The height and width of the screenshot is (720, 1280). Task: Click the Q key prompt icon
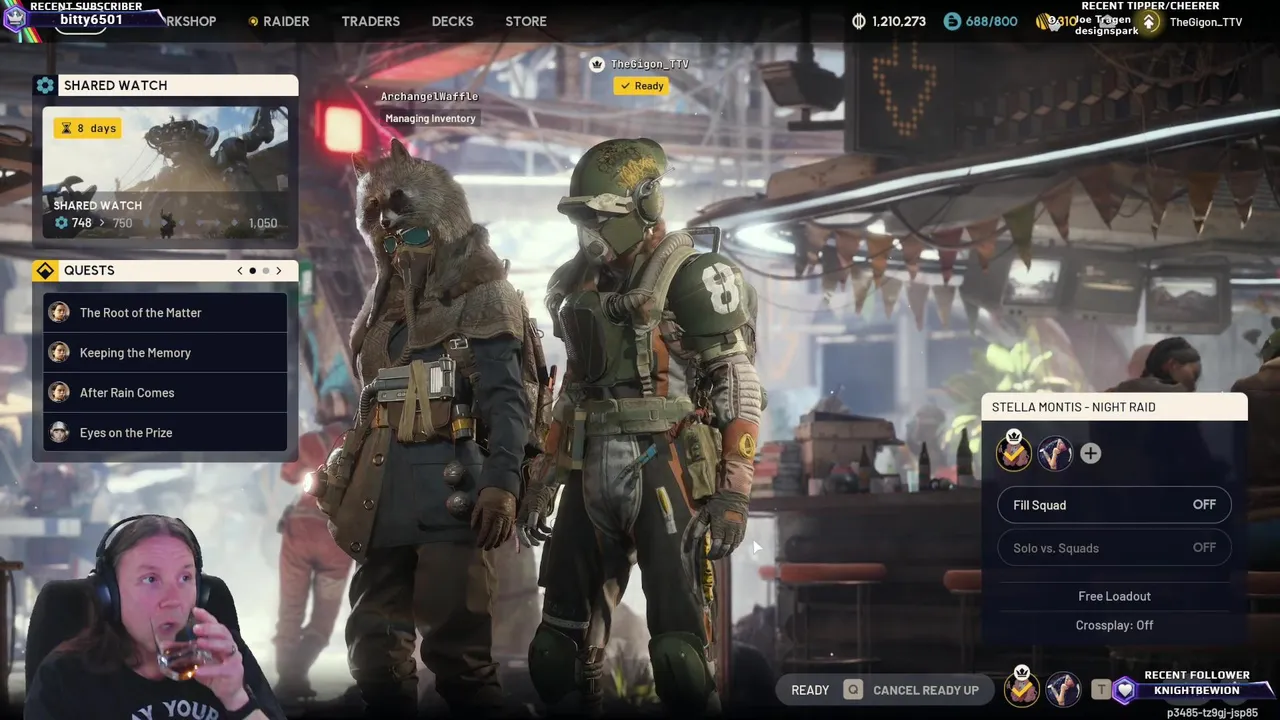click(x=852, y=690)
